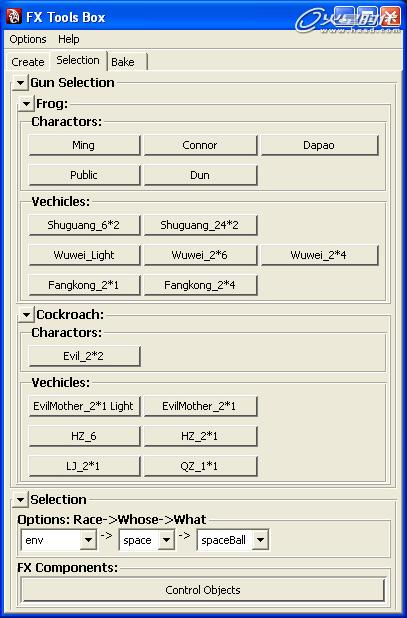
Task: Select Shuguang_24*2 vehicle guns
Action: (200, 225)
